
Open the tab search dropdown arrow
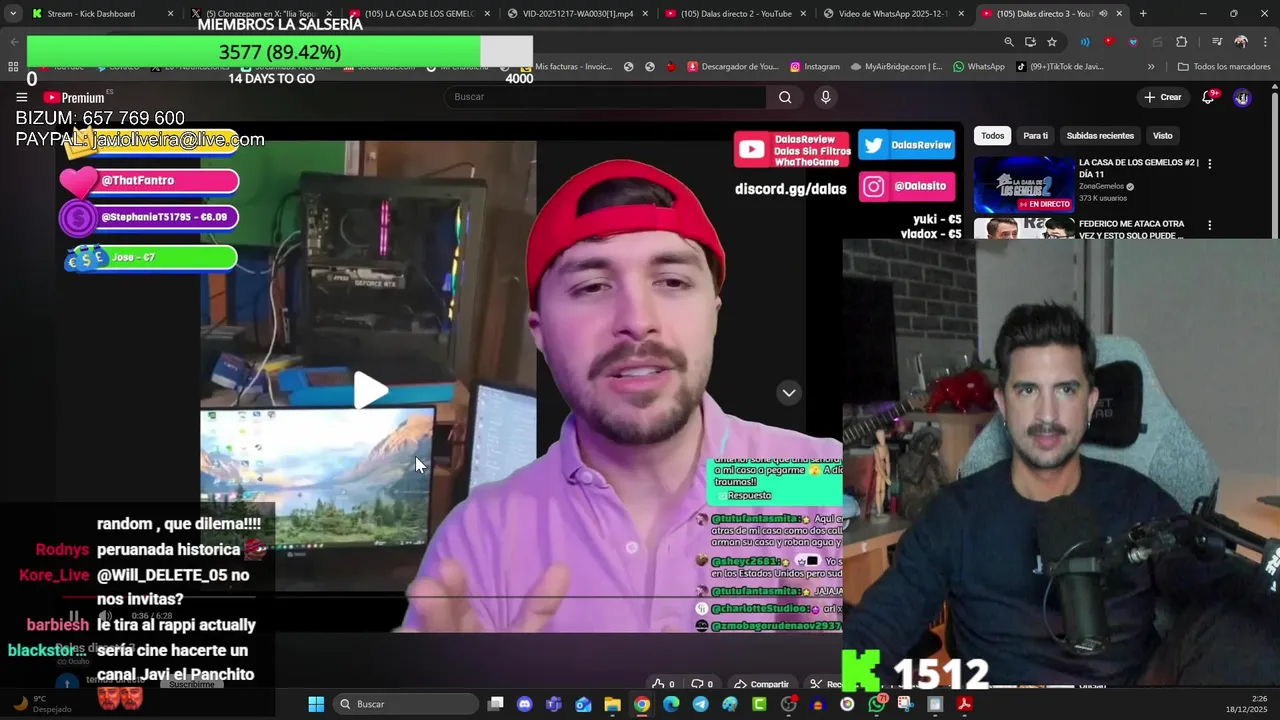coord(12,14)
